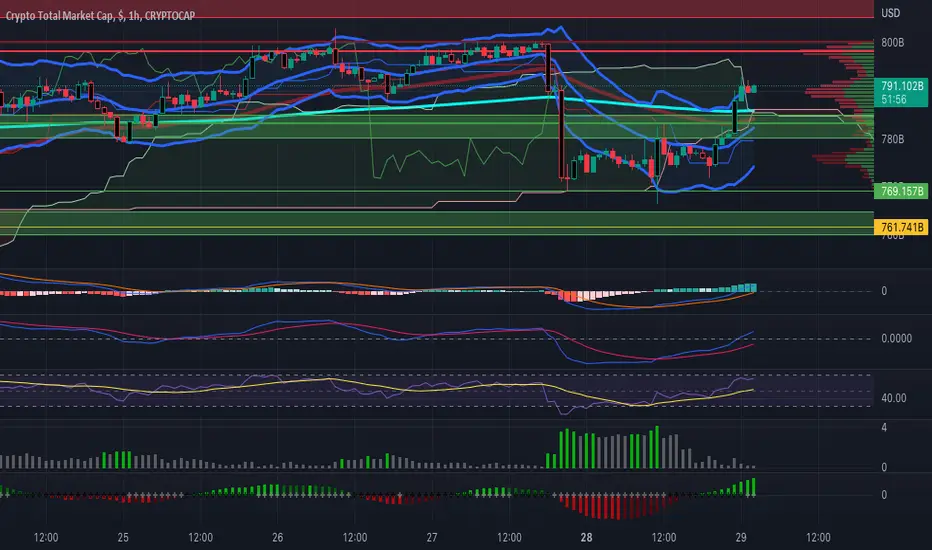Click date label 26 on time axis
Viewport: 932px width, 550px height.
pyautogui.click(x=278, y=538)
